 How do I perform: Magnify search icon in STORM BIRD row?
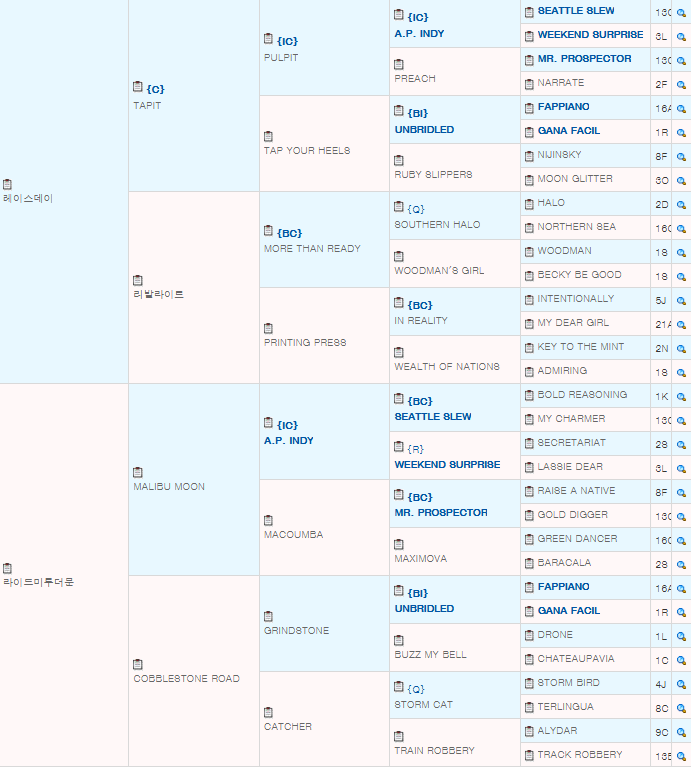681,684
